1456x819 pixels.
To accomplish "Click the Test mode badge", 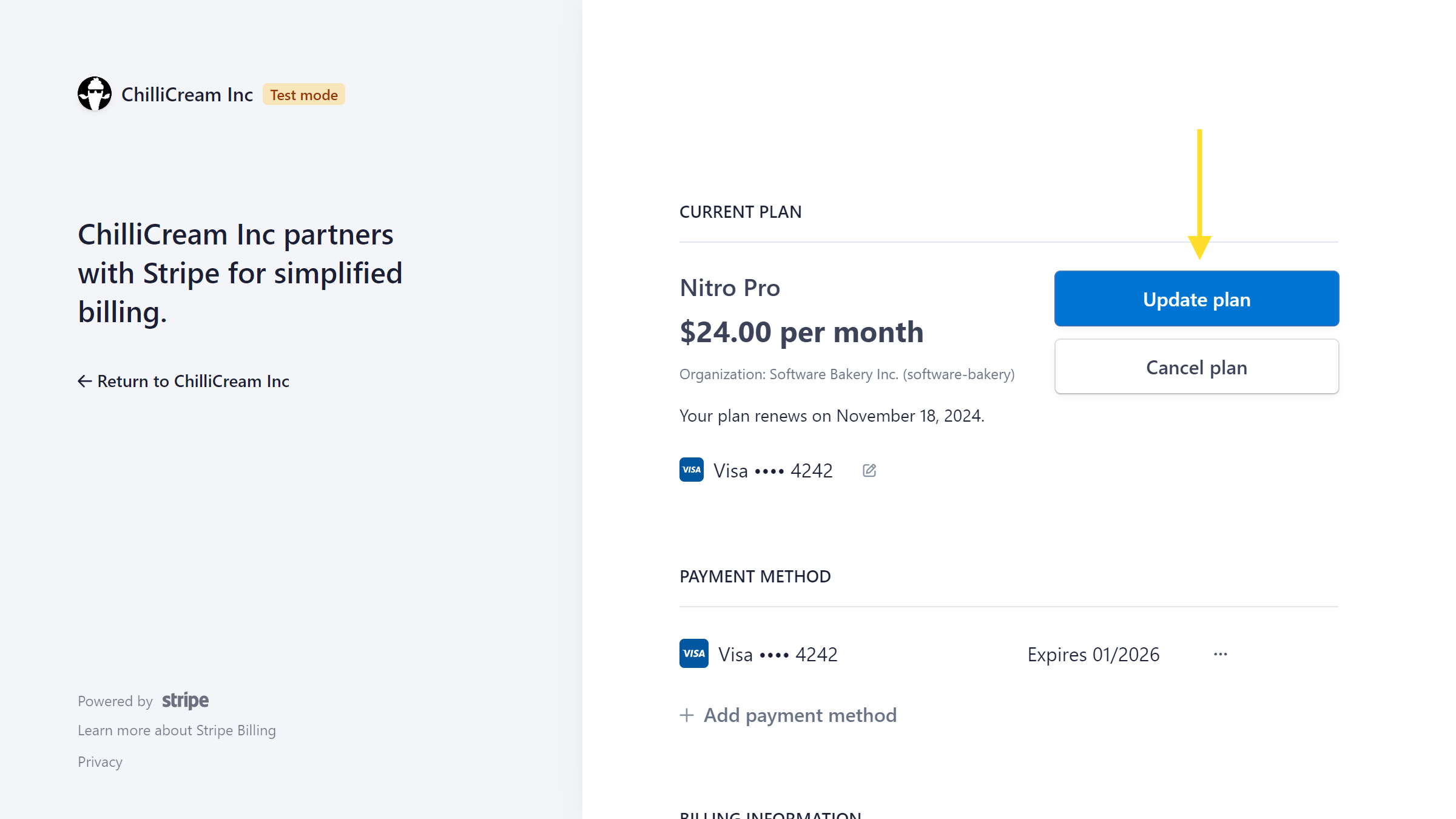I will pos(303,94).
